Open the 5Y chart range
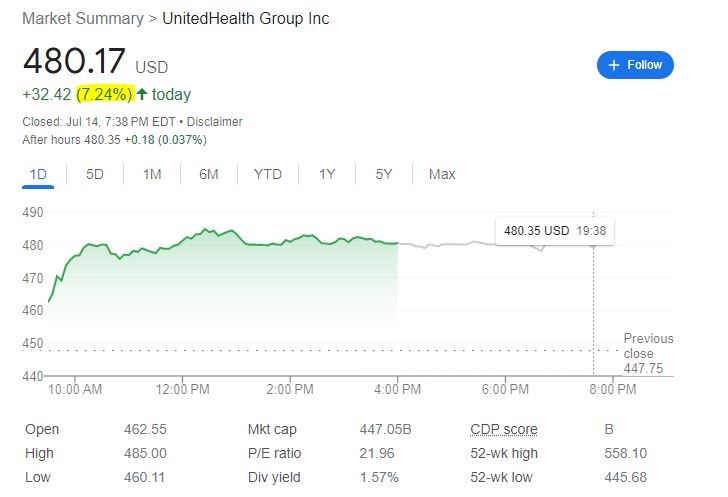Viewport: 728px width, 497px height. pyautogui.click(x=384, y=175)
